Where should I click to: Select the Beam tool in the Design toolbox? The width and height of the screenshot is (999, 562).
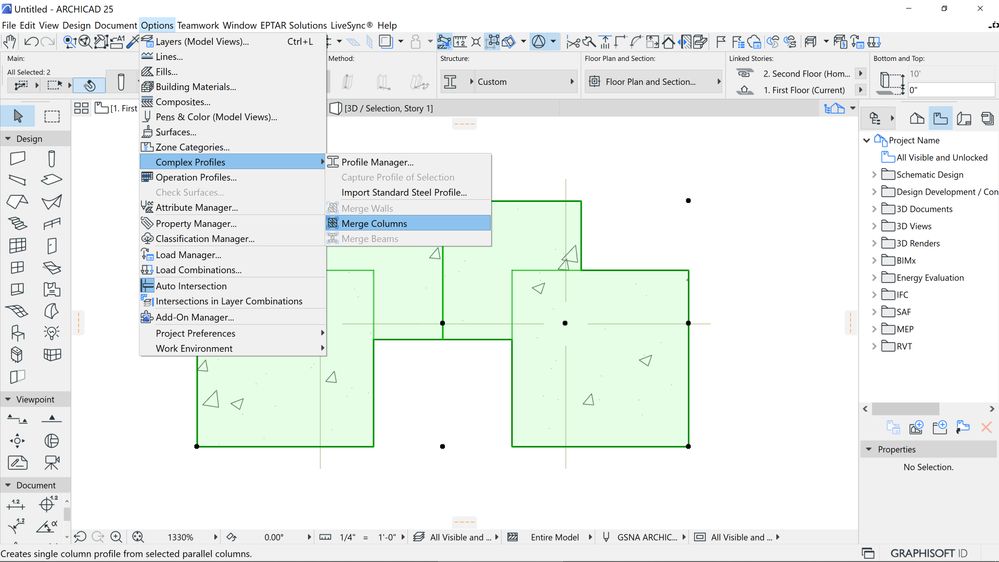[17, 180]
